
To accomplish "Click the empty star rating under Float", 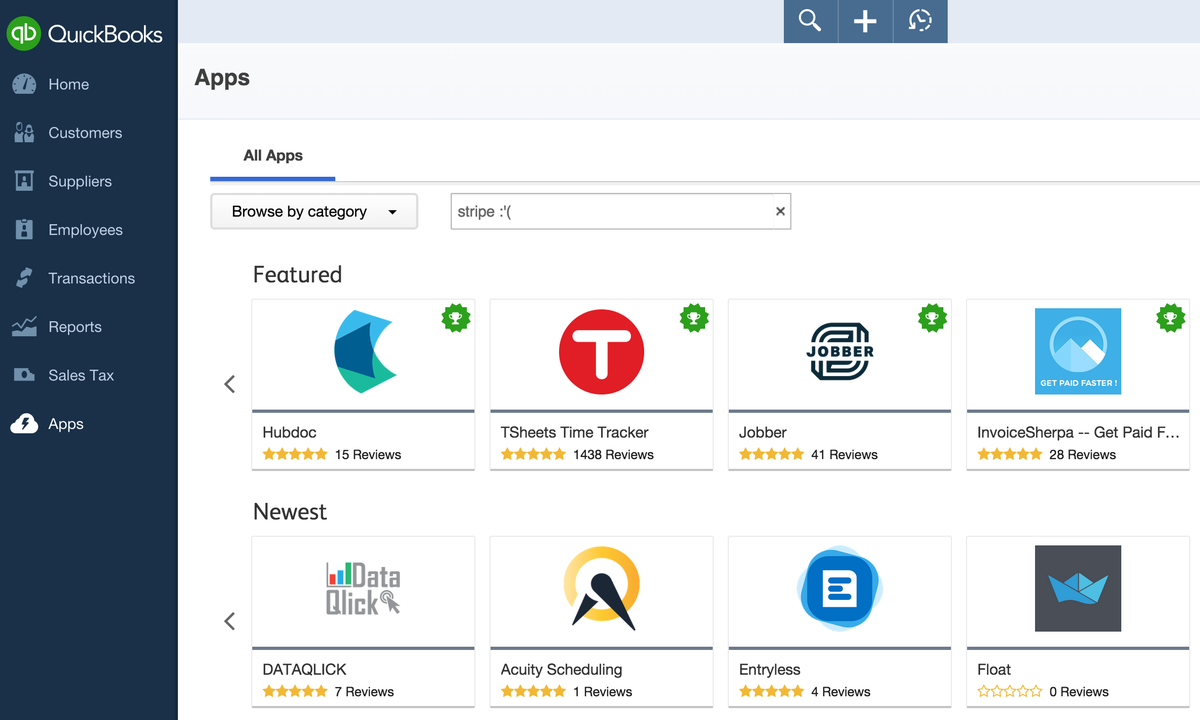I will tap(1009, 691).
